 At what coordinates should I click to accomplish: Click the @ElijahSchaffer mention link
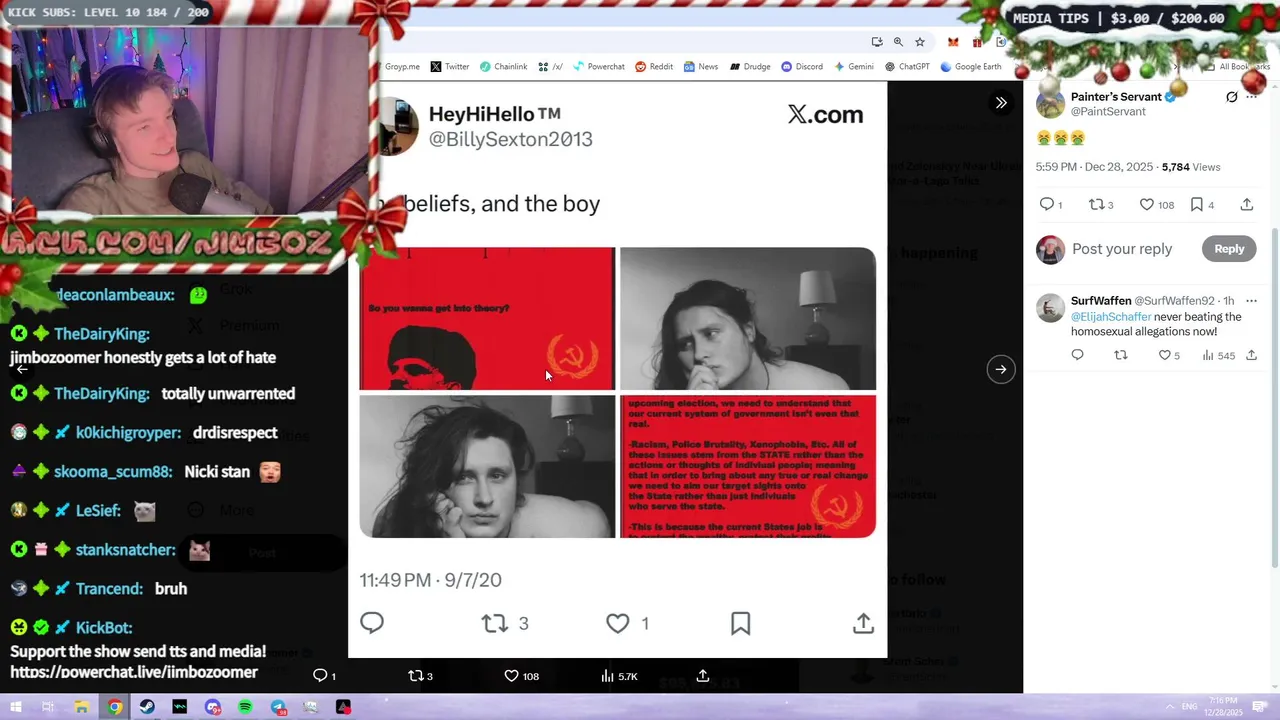pyautogui.click(x=1111, y=317)
